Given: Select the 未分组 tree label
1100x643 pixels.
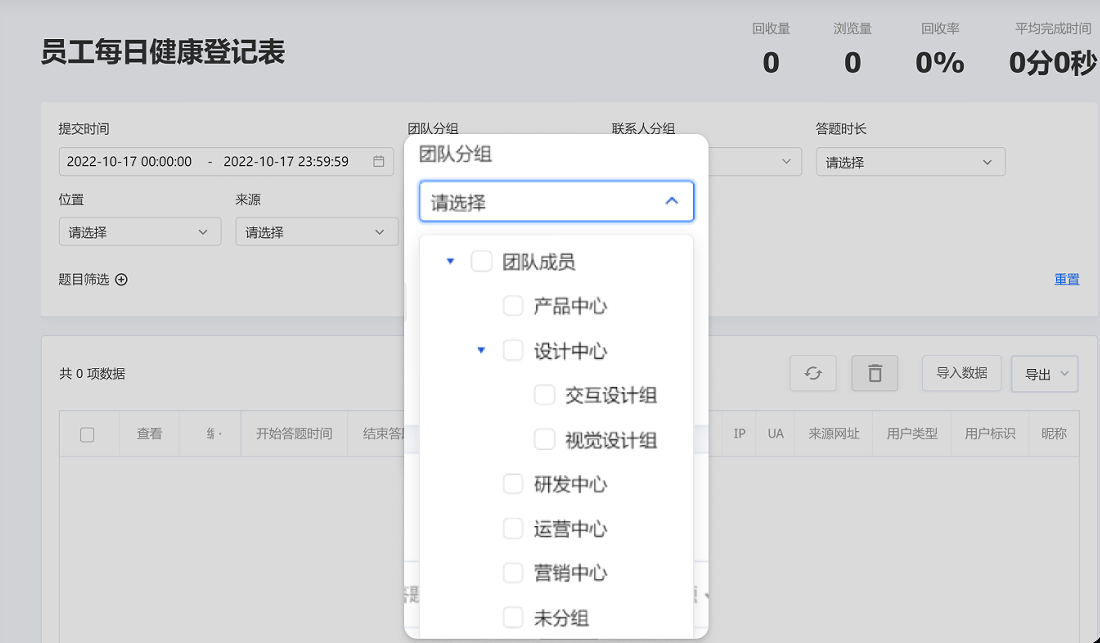Looking at the screenshot, I should [x=561, y=618].
